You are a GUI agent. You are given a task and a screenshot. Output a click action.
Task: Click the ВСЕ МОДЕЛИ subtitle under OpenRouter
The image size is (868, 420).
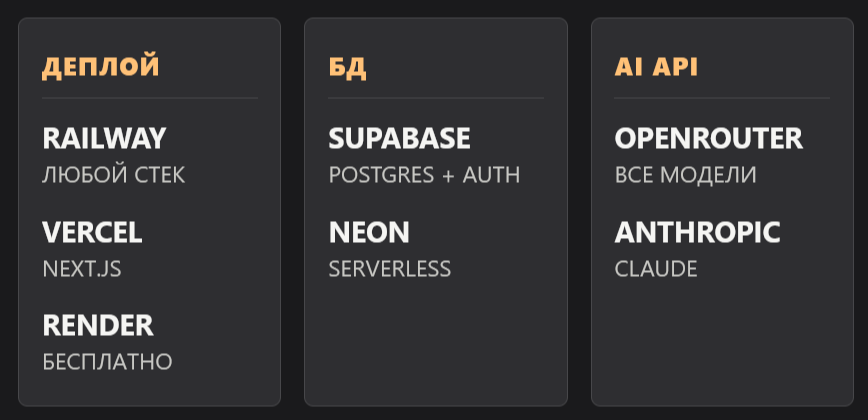(x=685, y=175)
